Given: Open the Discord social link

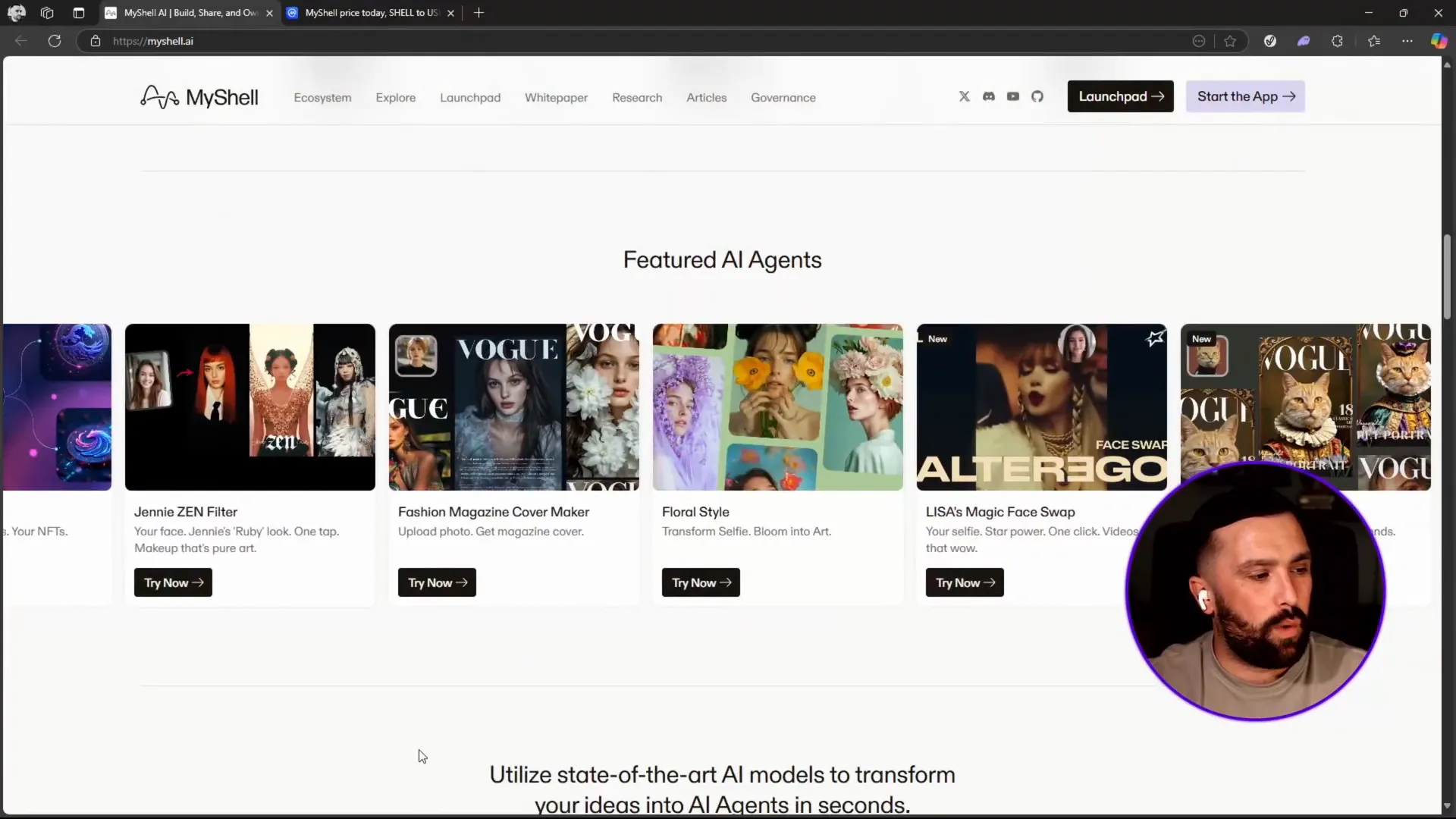Looking at the screenshot, I should [988, 96].
